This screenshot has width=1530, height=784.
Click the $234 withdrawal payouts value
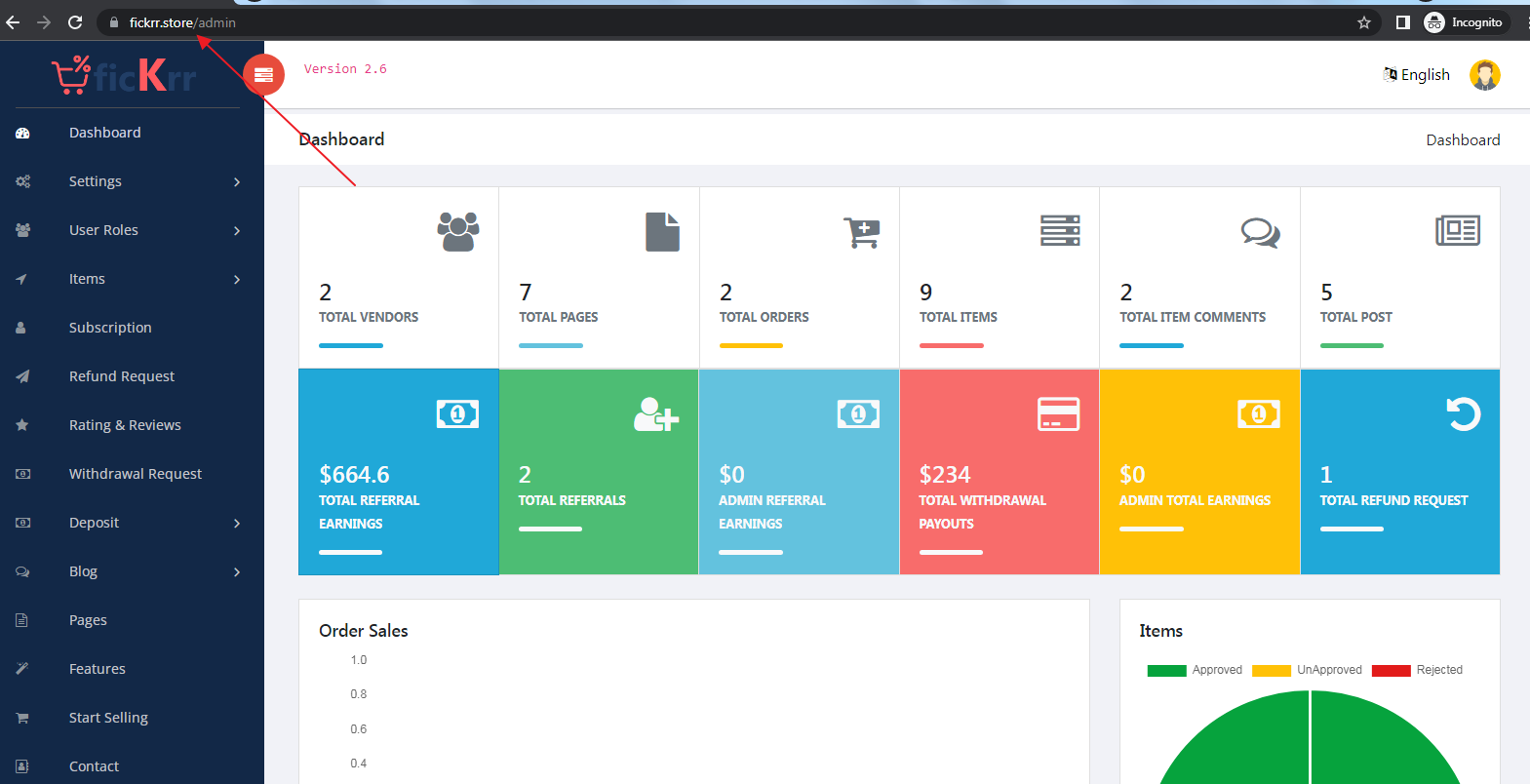tap(945, 475)
